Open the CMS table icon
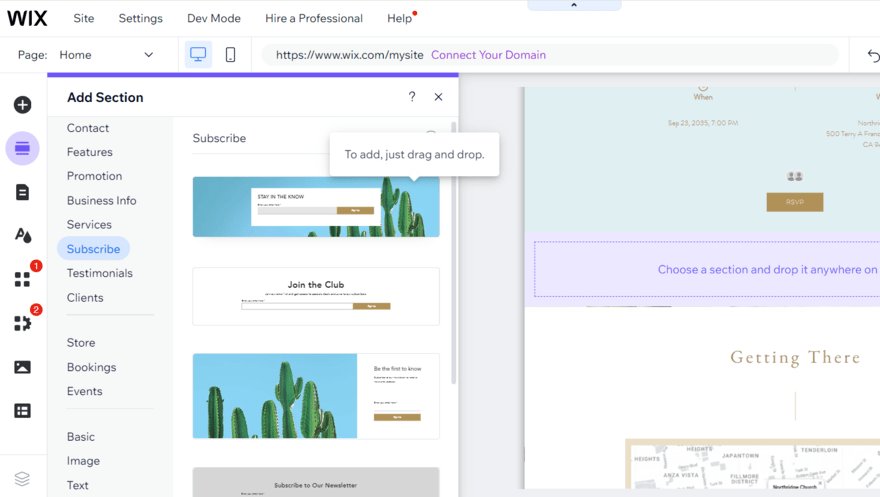This screenshot has height=497, width=880. point(22,411)
